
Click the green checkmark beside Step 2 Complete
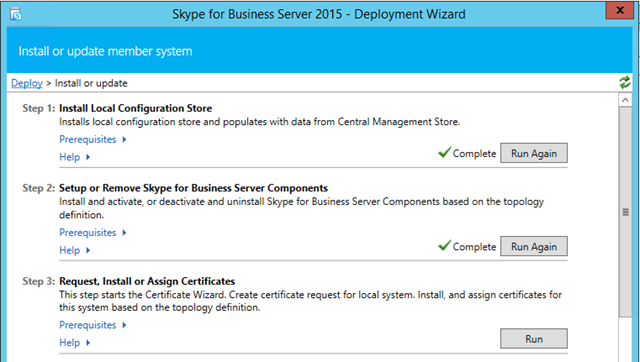(x=444, y=246)
